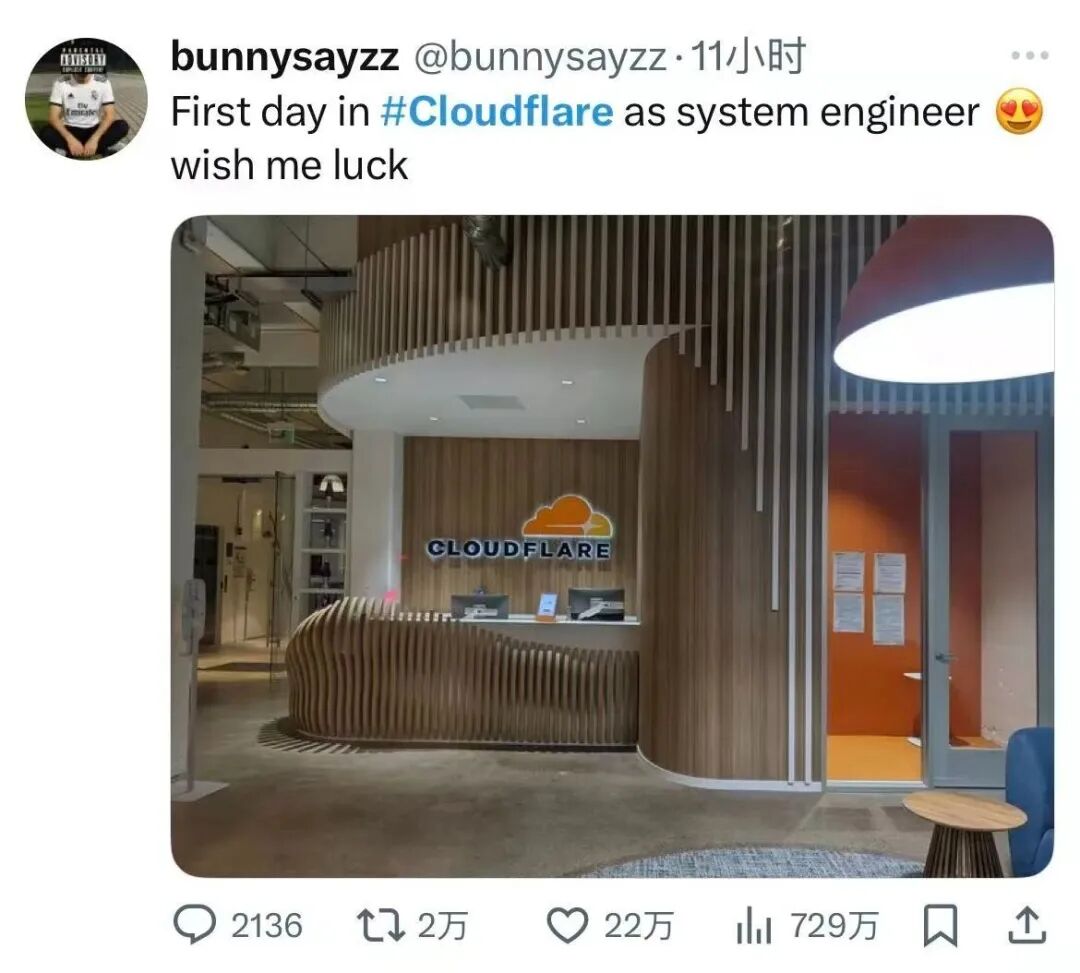Viewport: 1080px width, 973px height.
Task: Click the 2万 repost count
Action: click(x=442, y=925)
